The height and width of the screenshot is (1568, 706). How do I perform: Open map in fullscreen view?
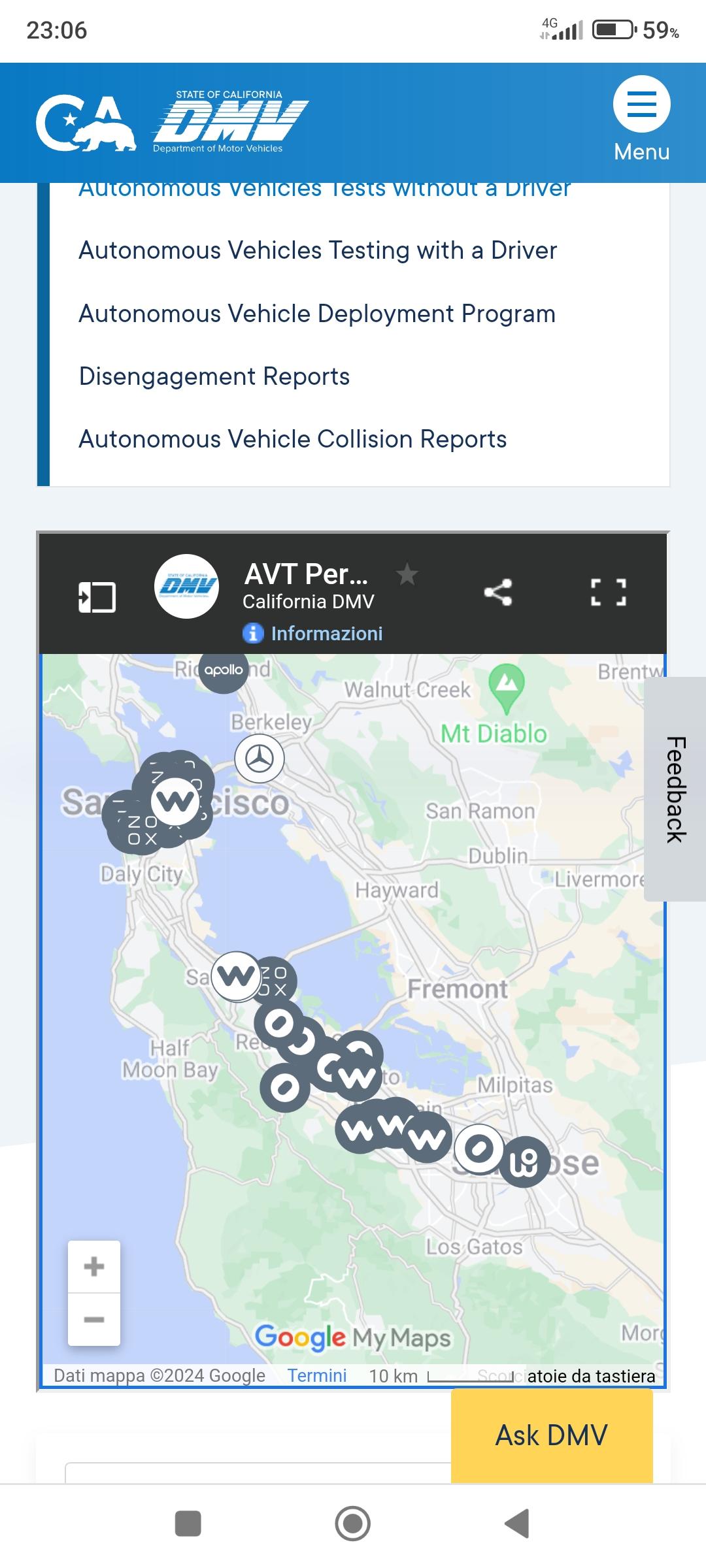pyautogui.click(x=609, y=592)
